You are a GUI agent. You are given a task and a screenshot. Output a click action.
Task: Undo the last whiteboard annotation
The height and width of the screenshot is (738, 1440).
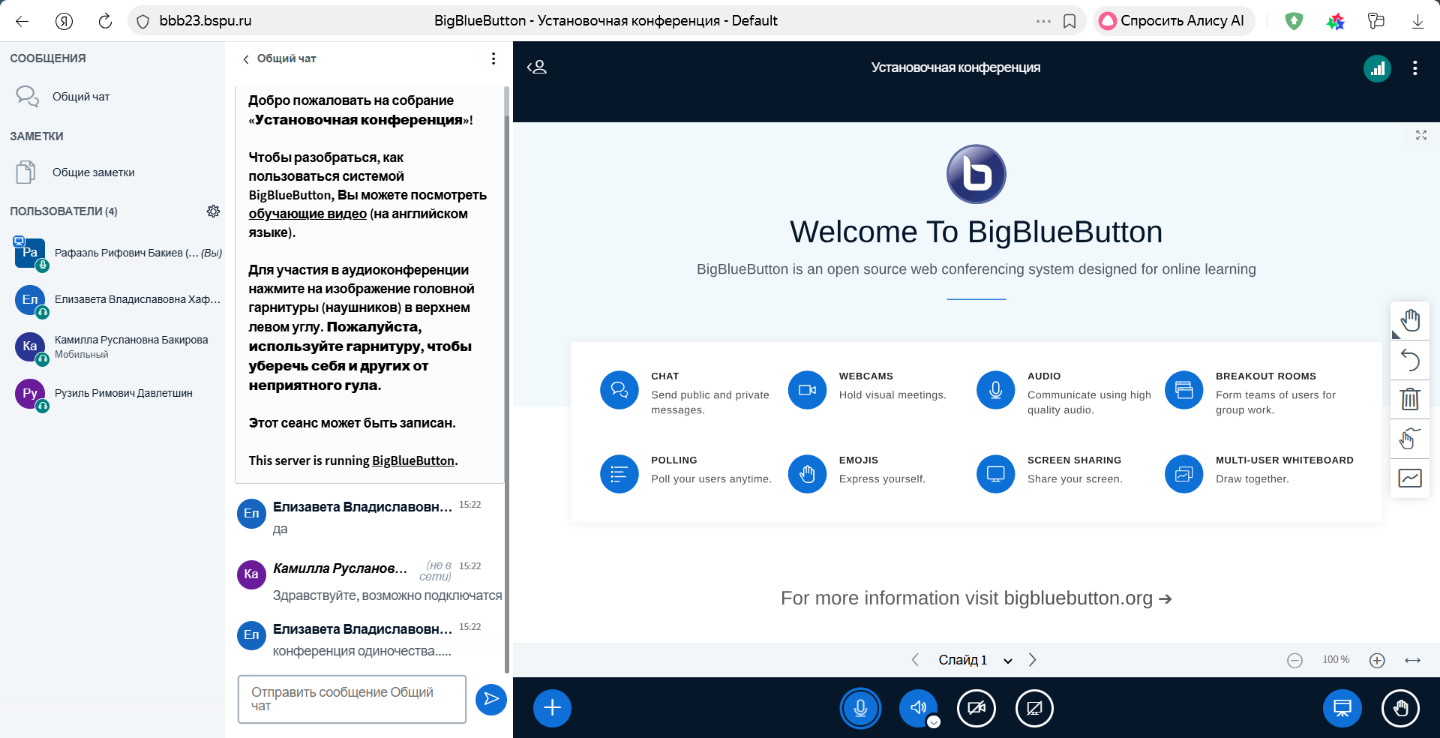[x=1410, y=359]
